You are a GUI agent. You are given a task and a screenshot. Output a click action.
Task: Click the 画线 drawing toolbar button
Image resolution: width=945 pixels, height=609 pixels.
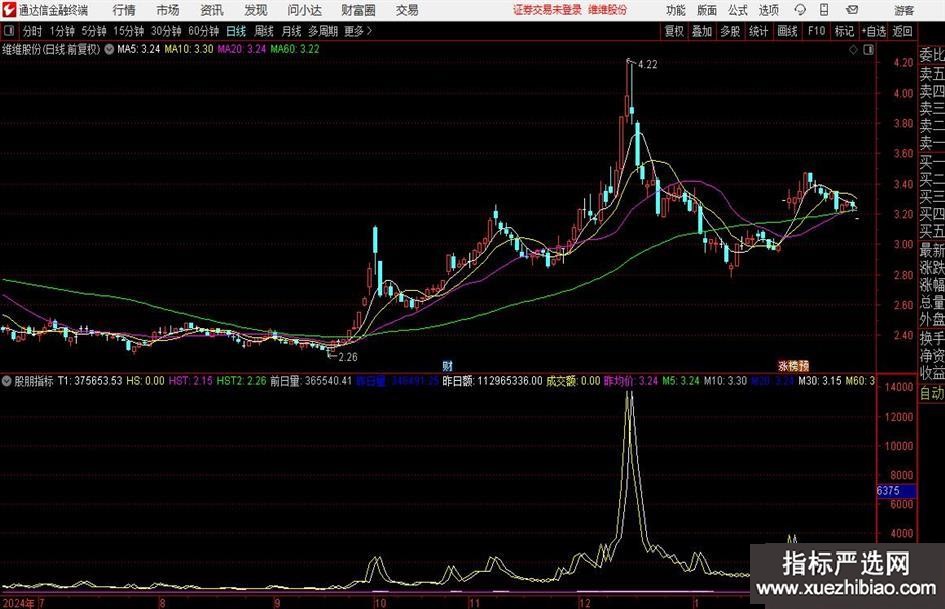click(x=787, y=31)
